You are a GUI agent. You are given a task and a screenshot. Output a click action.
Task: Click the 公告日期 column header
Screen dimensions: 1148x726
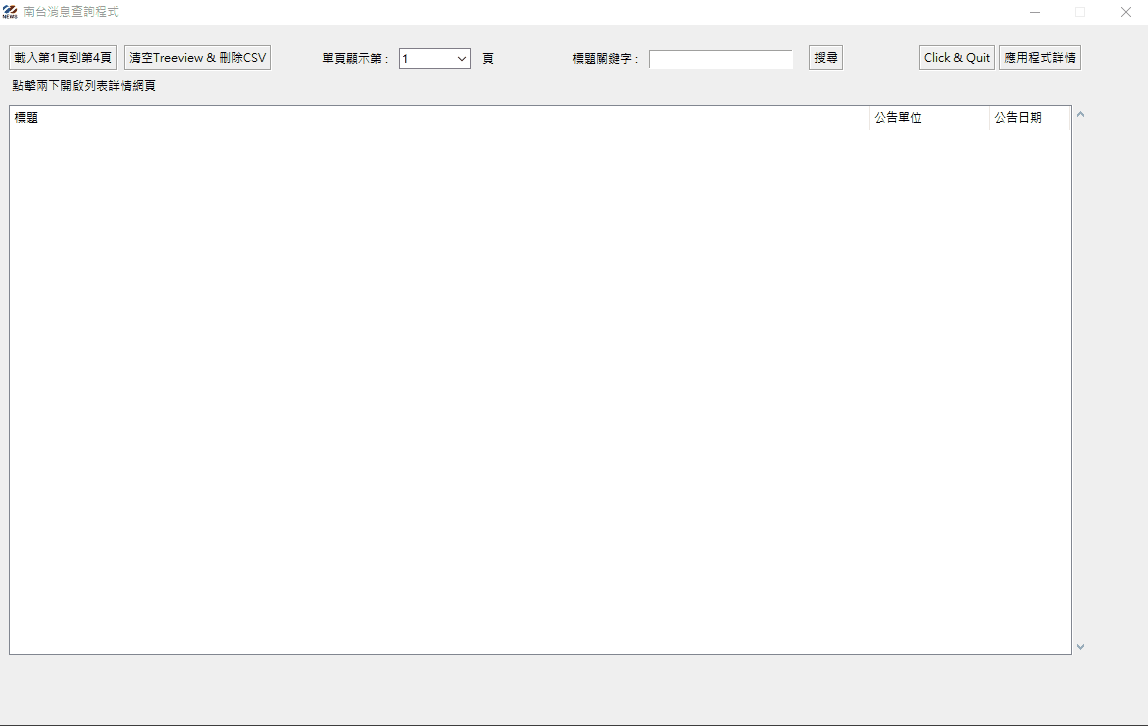click(x=1028, y=118)
